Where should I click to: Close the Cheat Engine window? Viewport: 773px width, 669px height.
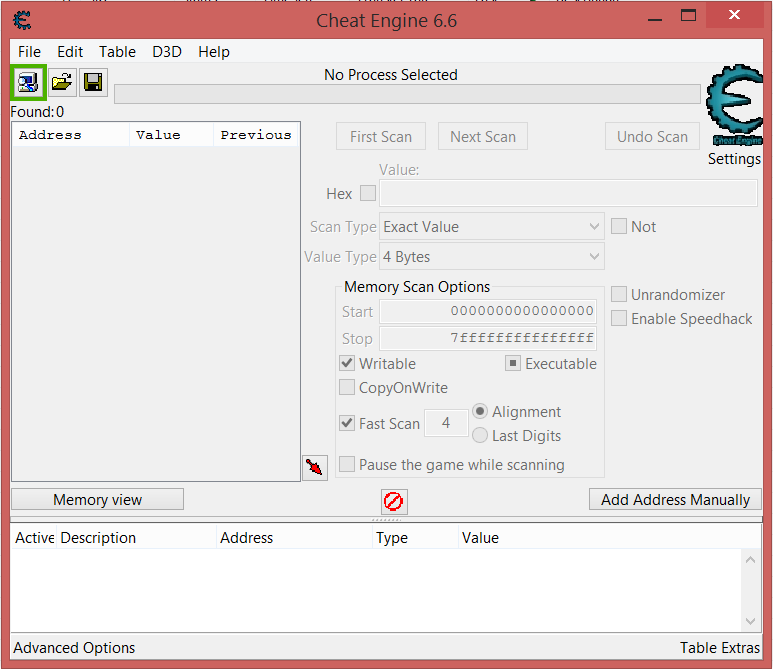tap(735, 15)
